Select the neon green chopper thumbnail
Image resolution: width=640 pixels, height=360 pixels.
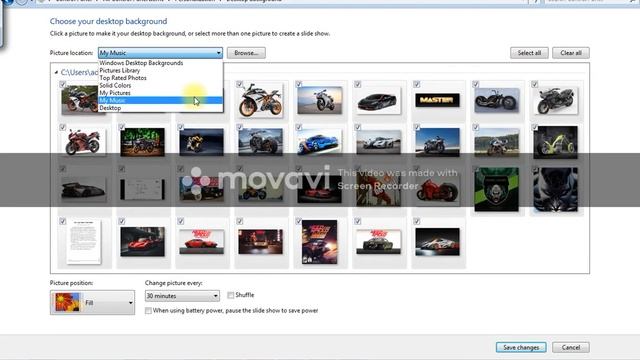[556, 142]
